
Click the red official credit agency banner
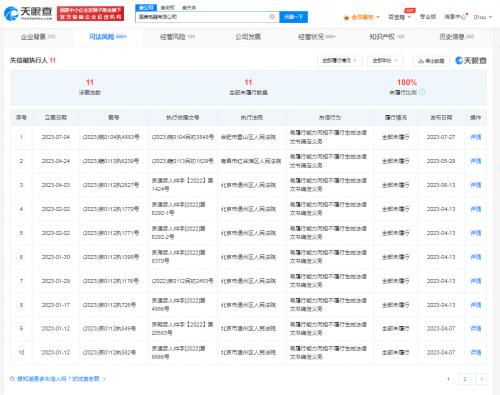coord(90,14)
